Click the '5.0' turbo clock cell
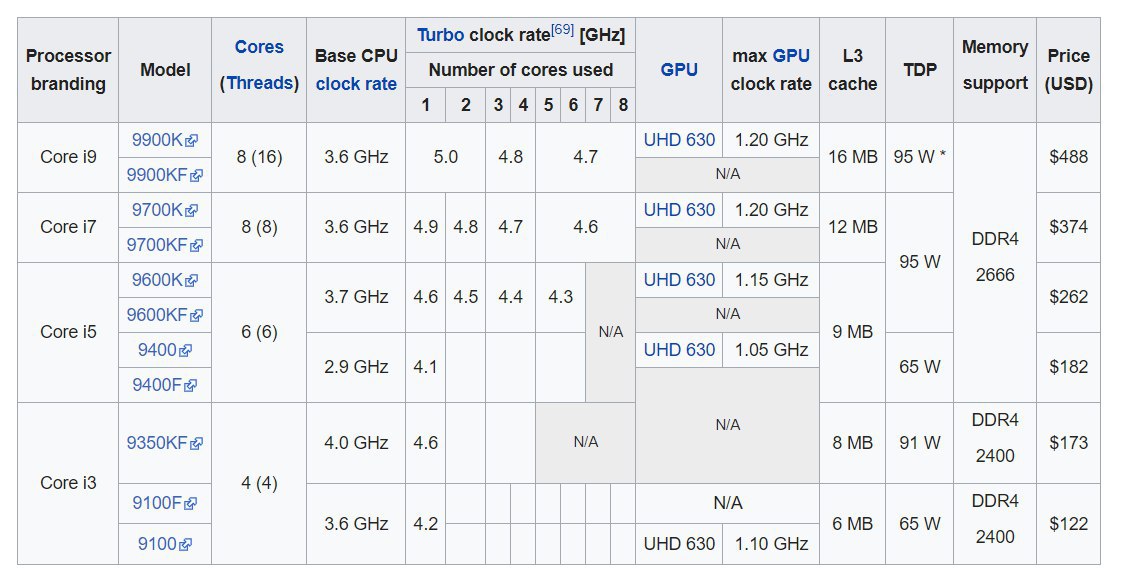Viewport: 1142px width, 575px height. pos(446,157)
